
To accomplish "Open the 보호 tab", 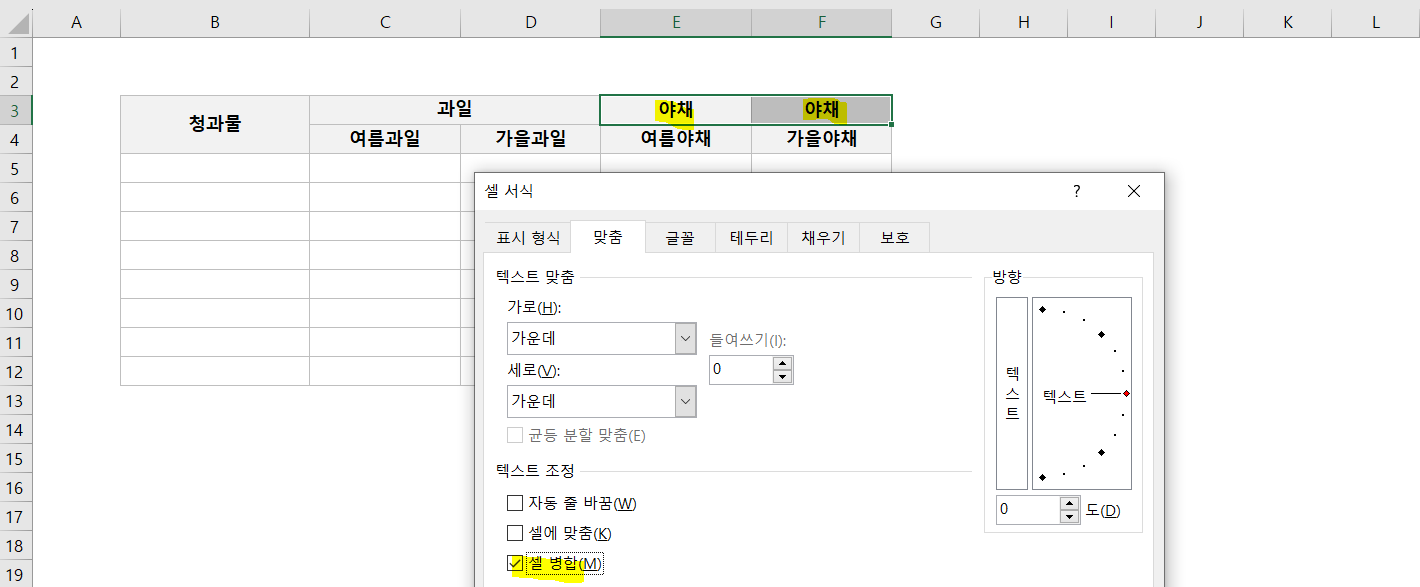I will click(x=894, y=237).
